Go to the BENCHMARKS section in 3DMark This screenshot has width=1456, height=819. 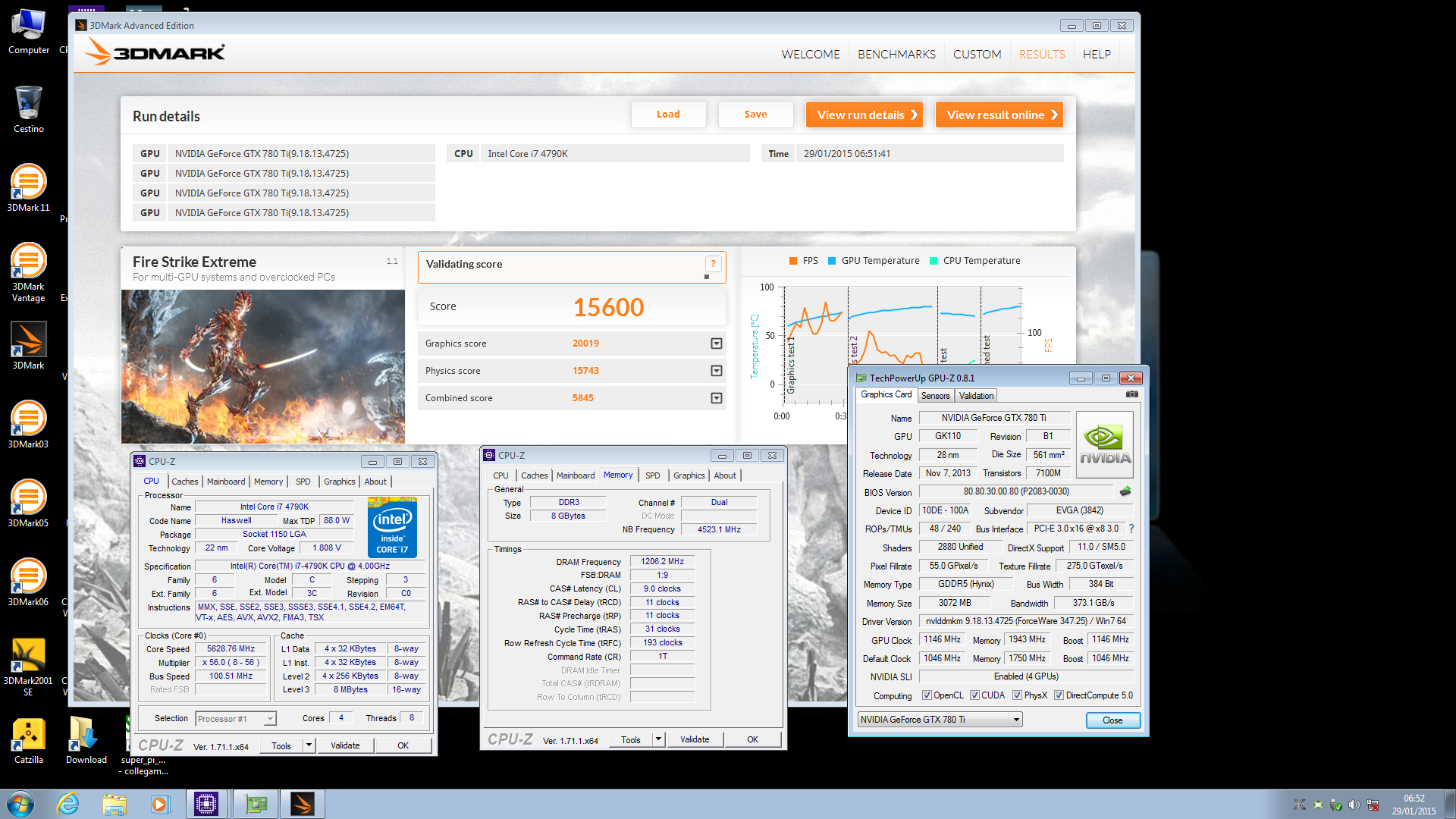pos(896,54)
